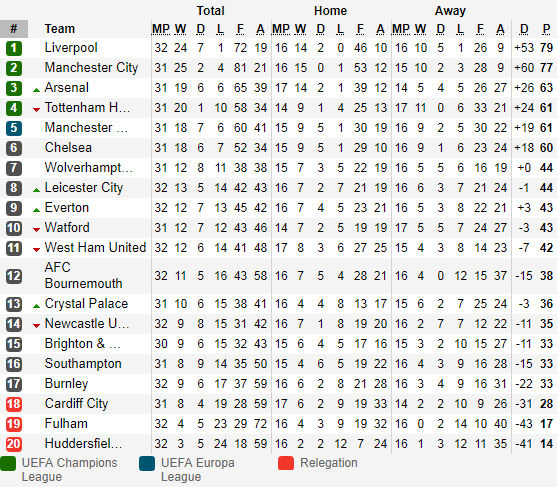Screen dimensions: 557x487
Task: Click the green position 1 badge for Liverpool
Action: point(14,48)
